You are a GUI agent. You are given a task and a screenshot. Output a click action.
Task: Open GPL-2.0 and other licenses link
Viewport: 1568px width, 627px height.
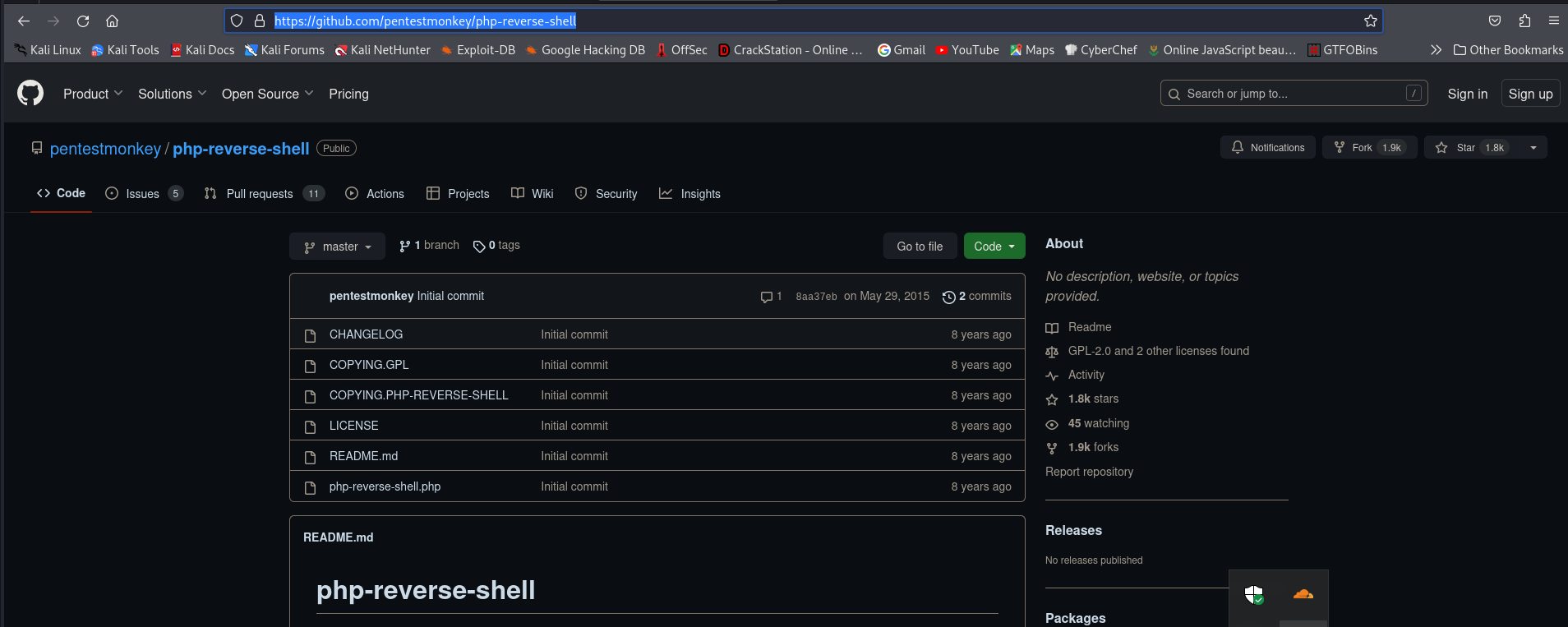point(1147,351)
